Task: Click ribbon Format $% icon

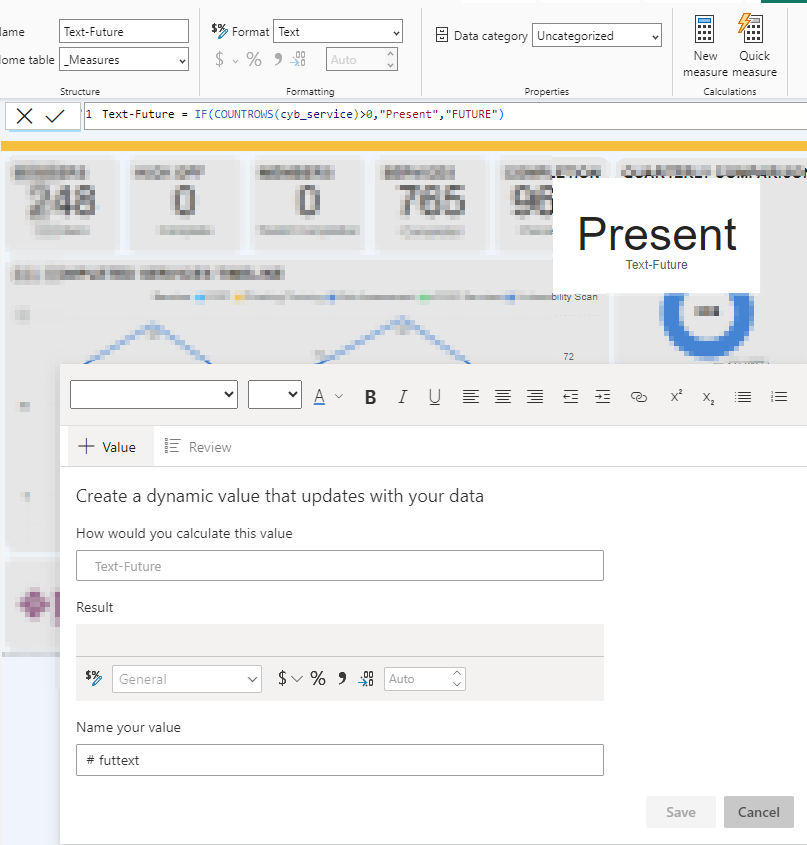Action: pos(219,31)
